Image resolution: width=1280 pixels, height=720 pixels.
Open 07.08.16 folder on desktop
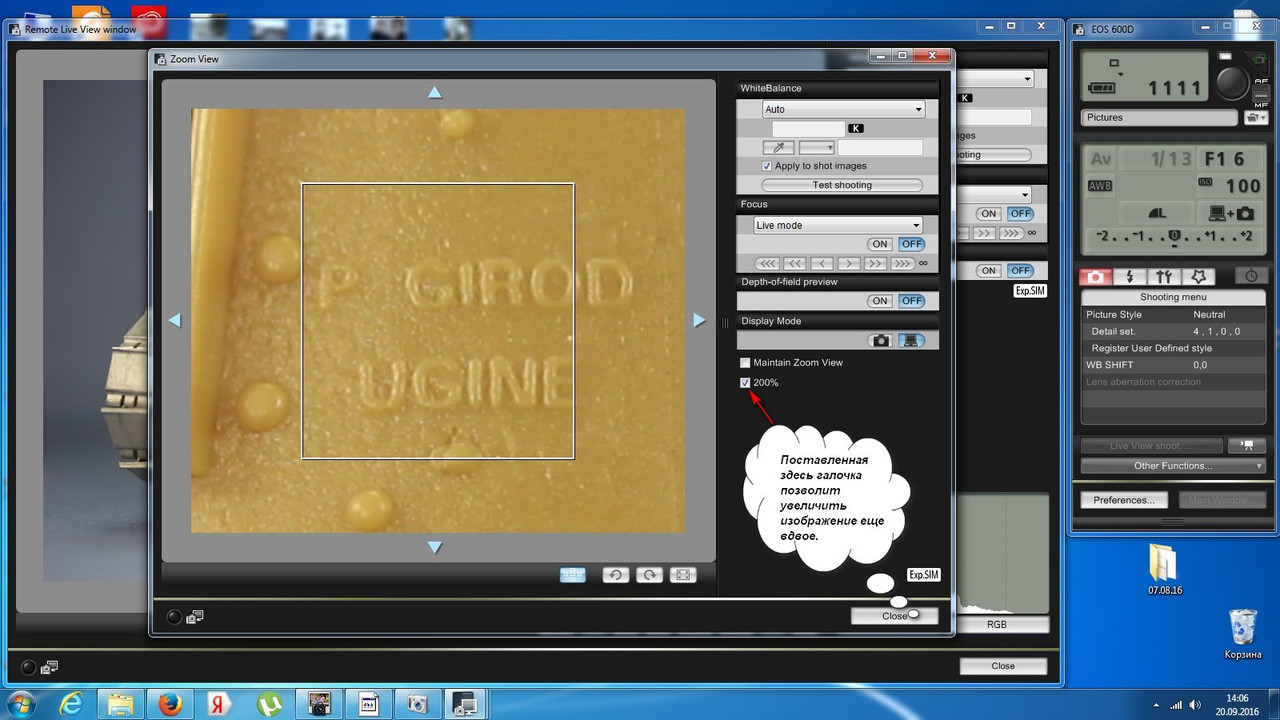[x=1165, y=570]
